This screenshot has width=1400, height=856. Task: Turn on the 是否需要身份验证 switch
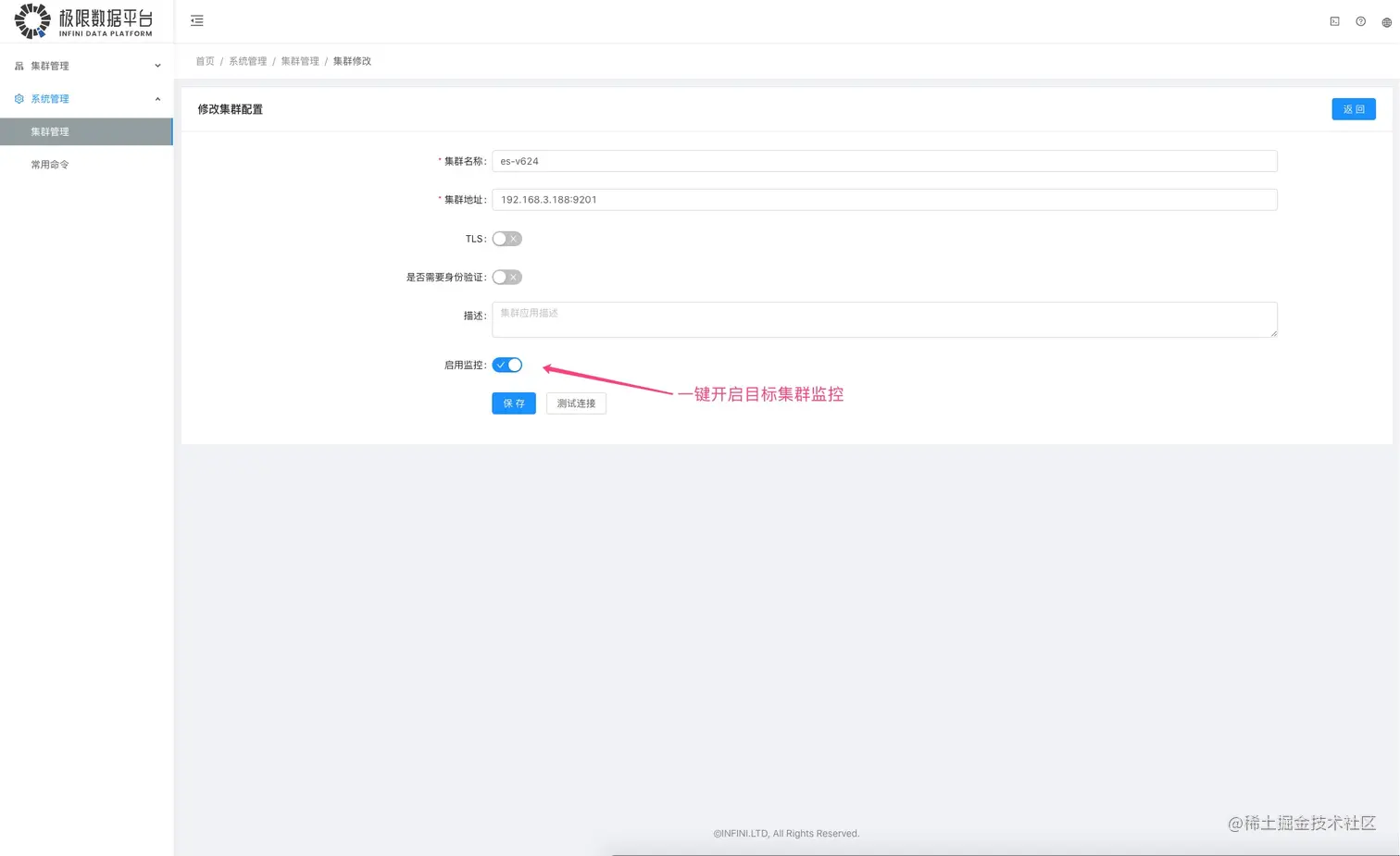[506, 277]
